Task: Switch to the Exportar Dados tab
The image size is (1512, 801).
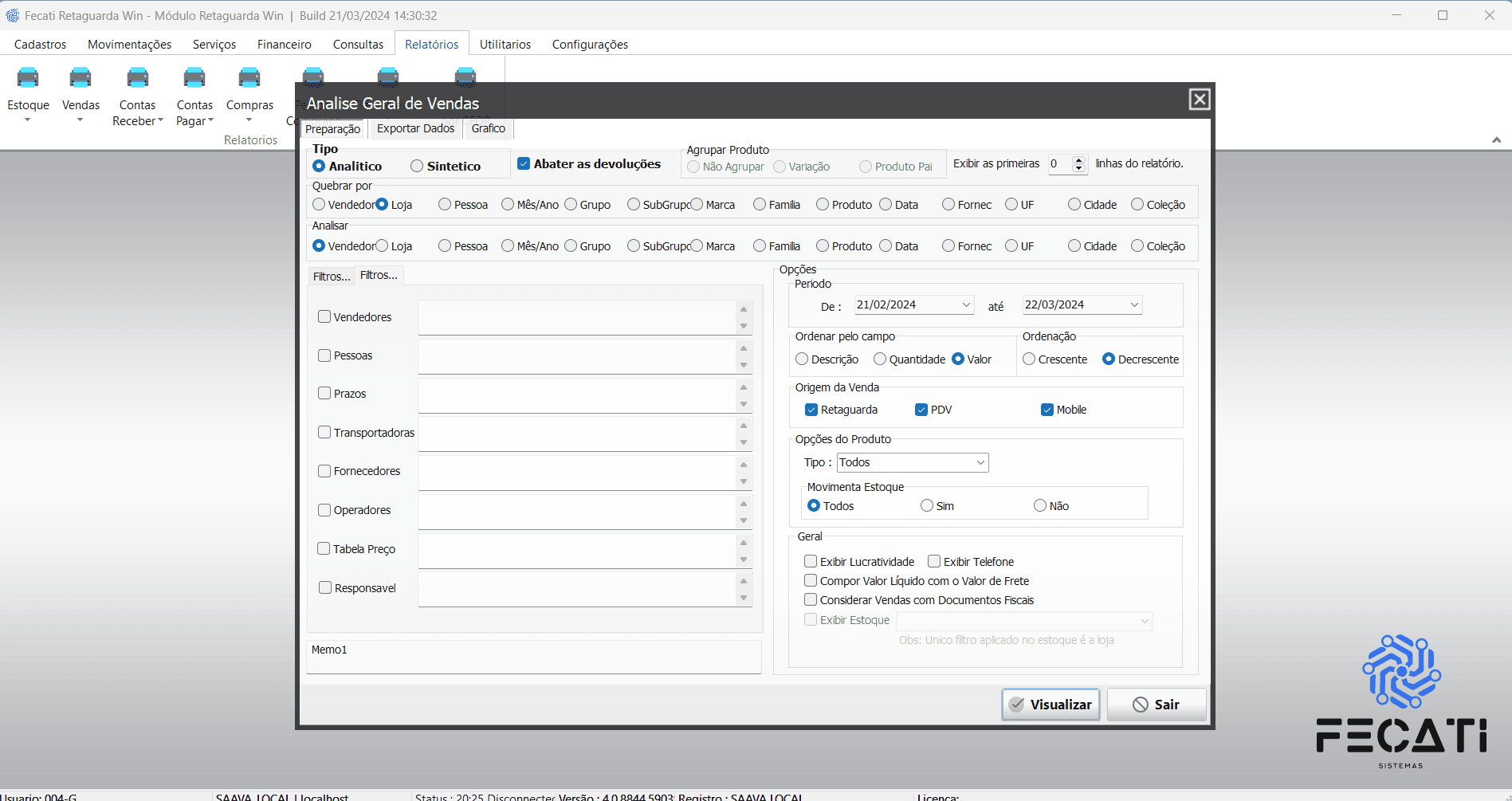Action: pyautogui.click(x=415, y=129)
